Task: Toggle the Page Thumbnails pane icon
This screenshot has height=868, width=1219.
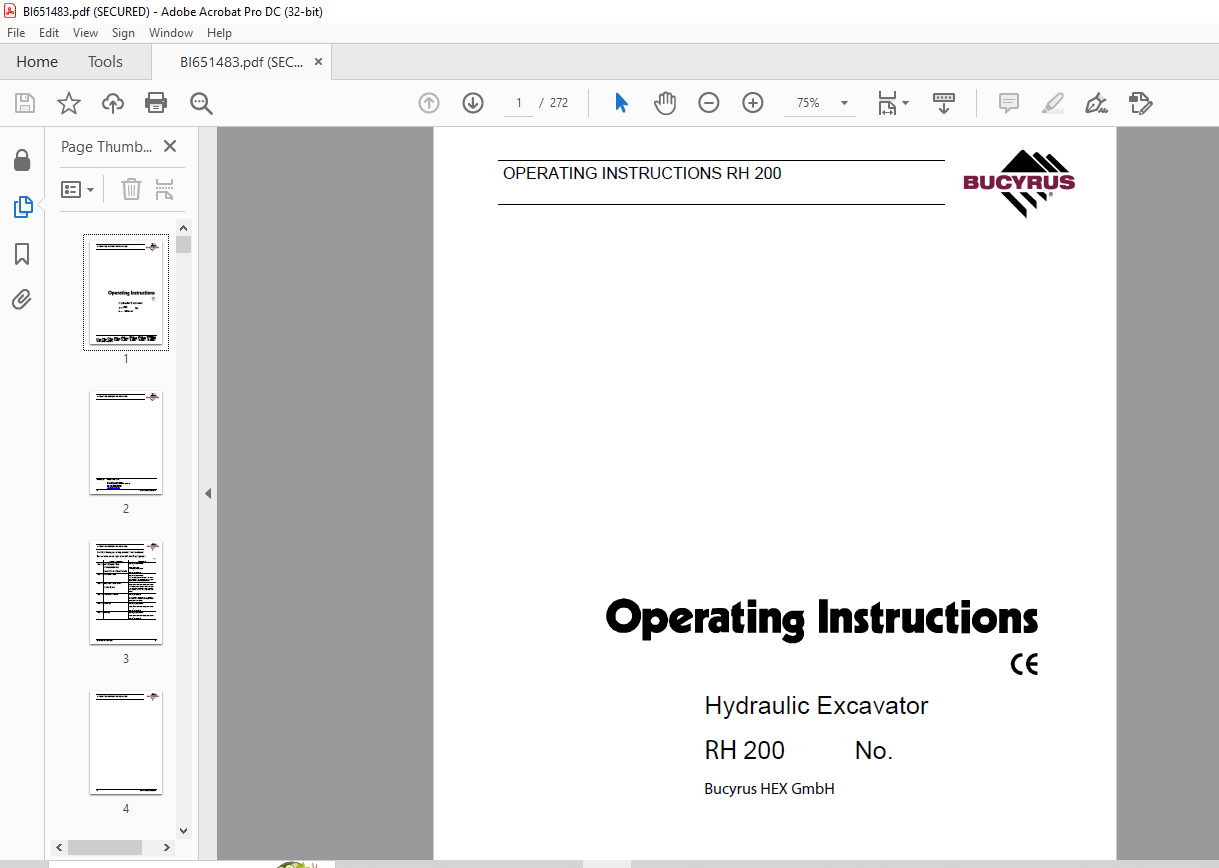Action: pyautogui.click(x=22, y=207)
